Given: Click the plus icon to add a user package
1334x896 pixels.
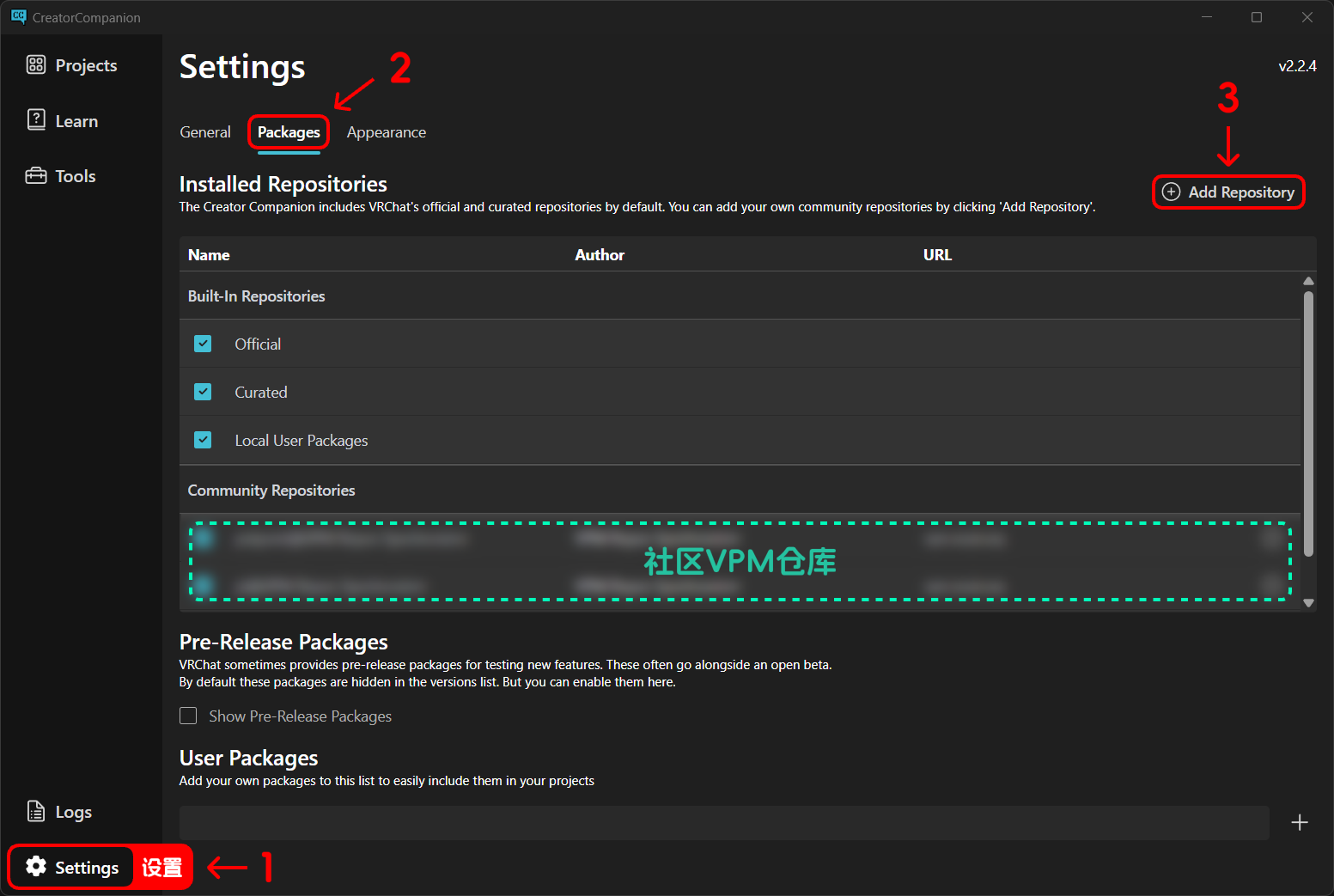Looking at the screenshot, I should [x=1300, y=823].
